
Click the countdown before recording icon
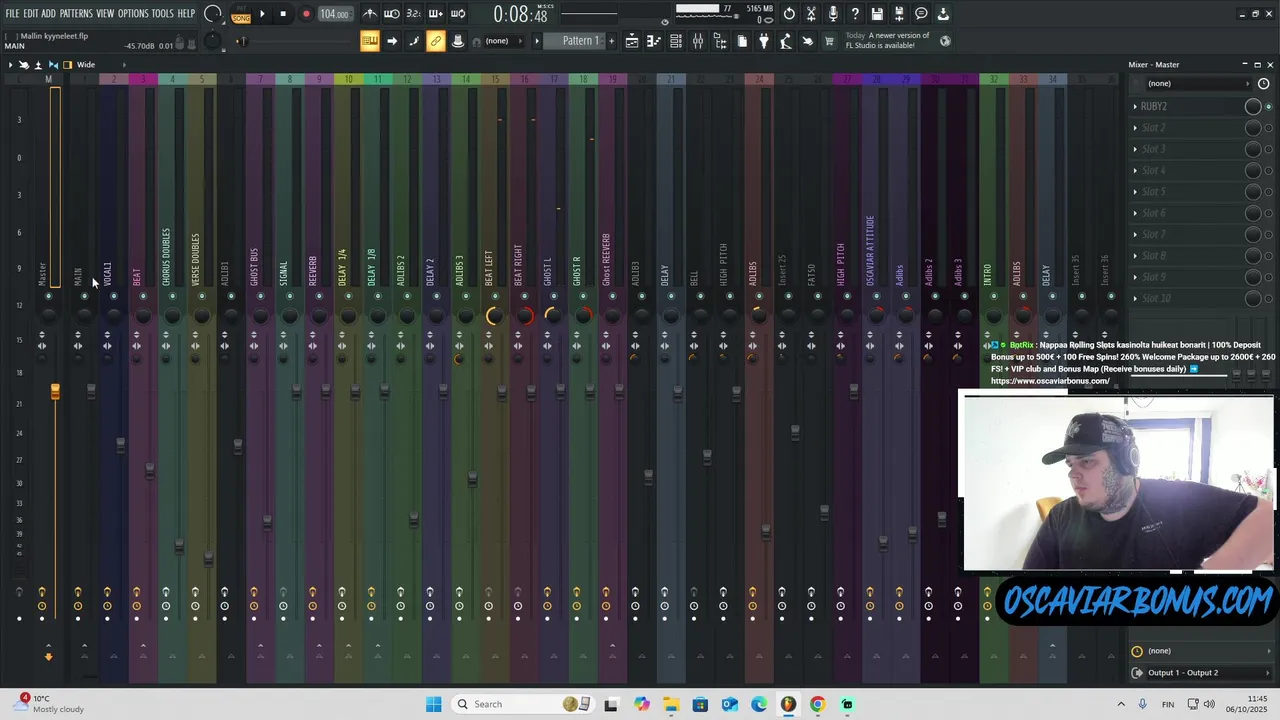pos(414,14)
